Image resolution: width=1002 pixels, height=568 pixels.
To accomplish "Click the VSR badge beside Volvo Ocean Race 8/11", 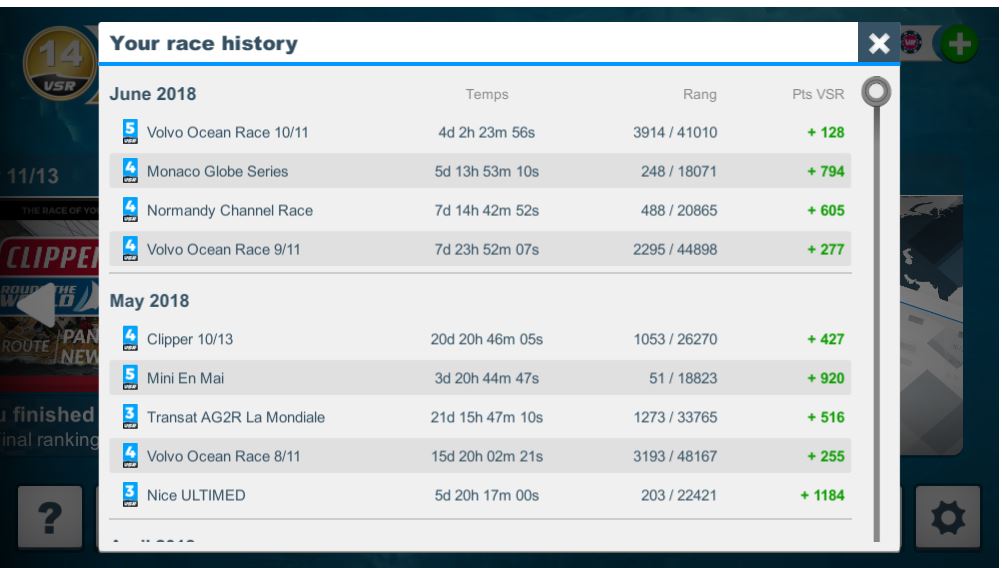I will pyautogui.click(x=130, y=456).
